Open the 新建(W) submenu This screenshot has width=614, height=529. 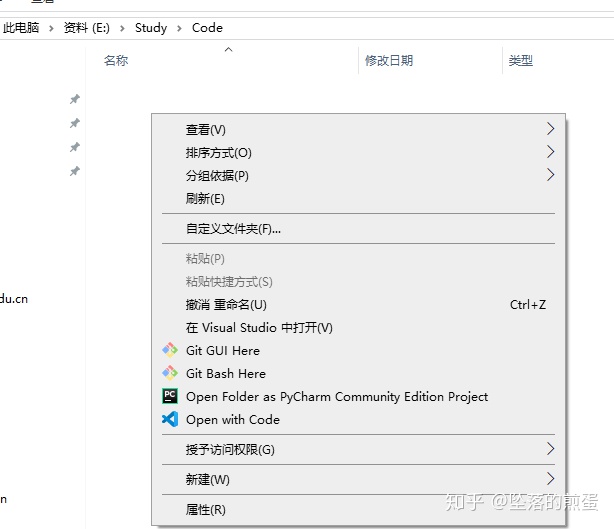click(358, 479)
